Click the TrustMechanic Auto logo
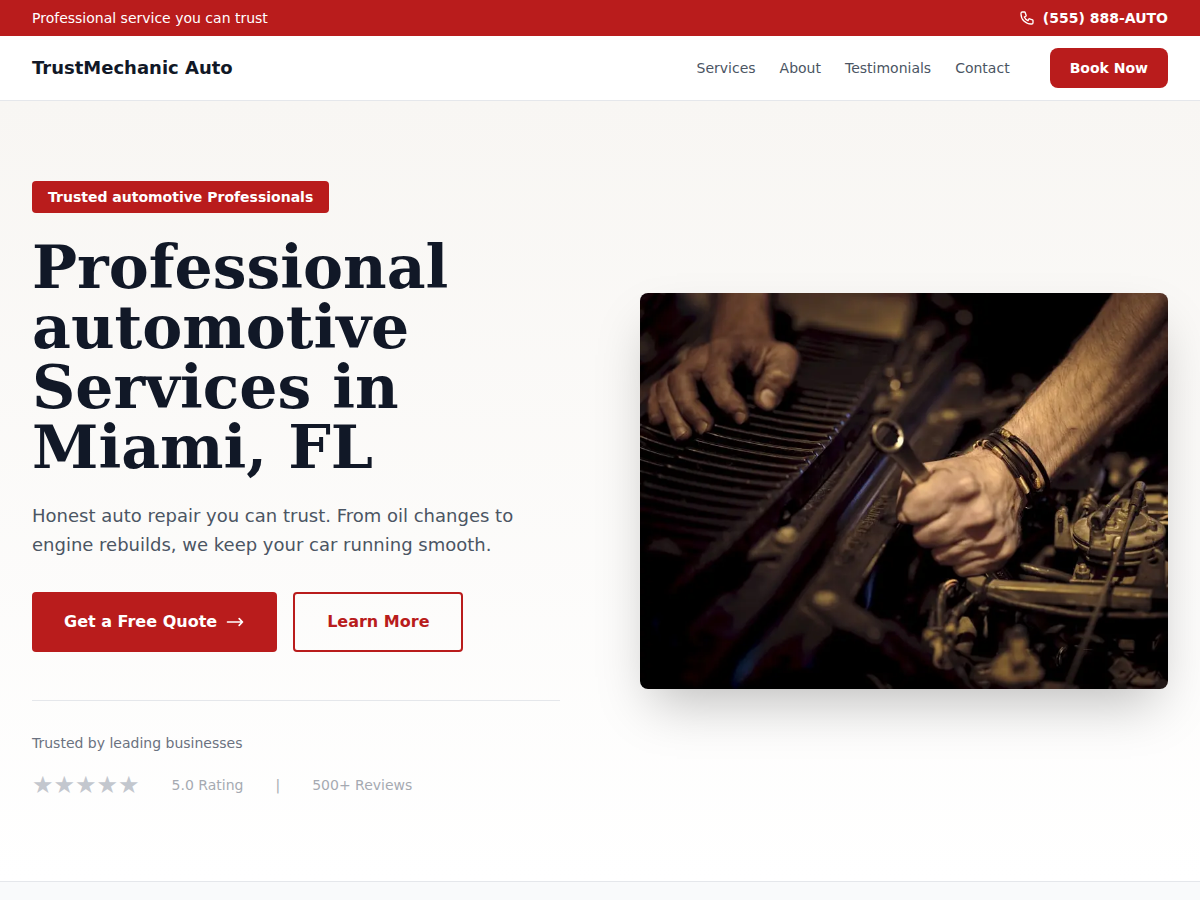 tap(132, 68)
